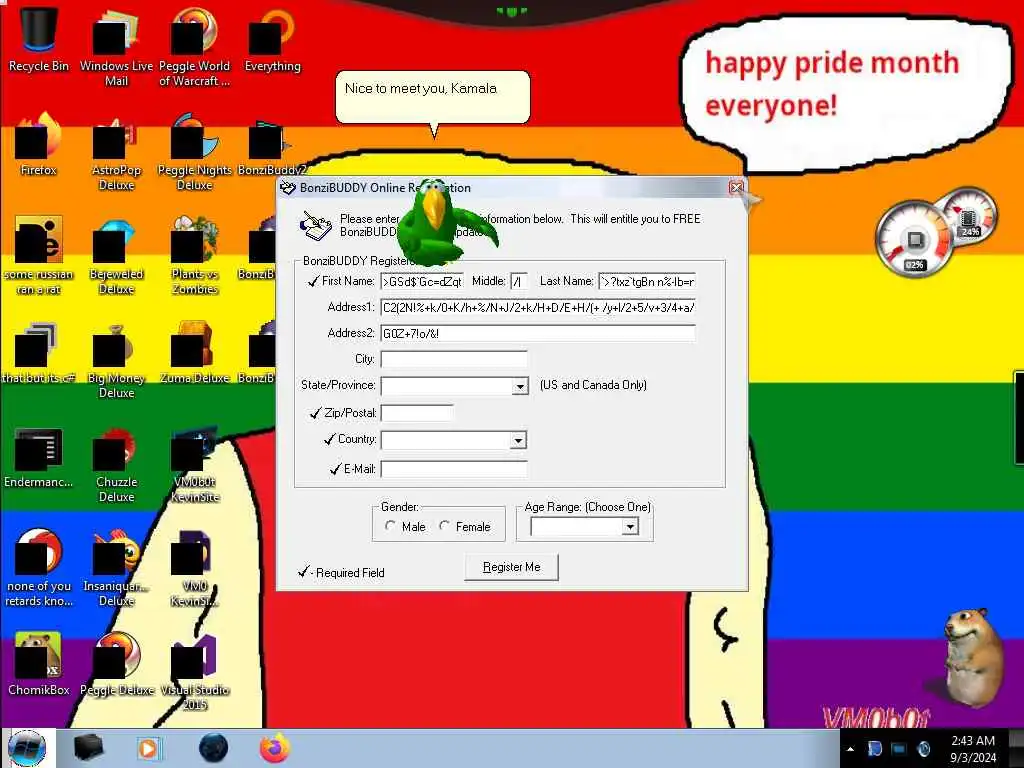This screenshot has height=768, width=1024.
Task: Open Peggle Deluxe desktop icon
Action: coord(116,664)
